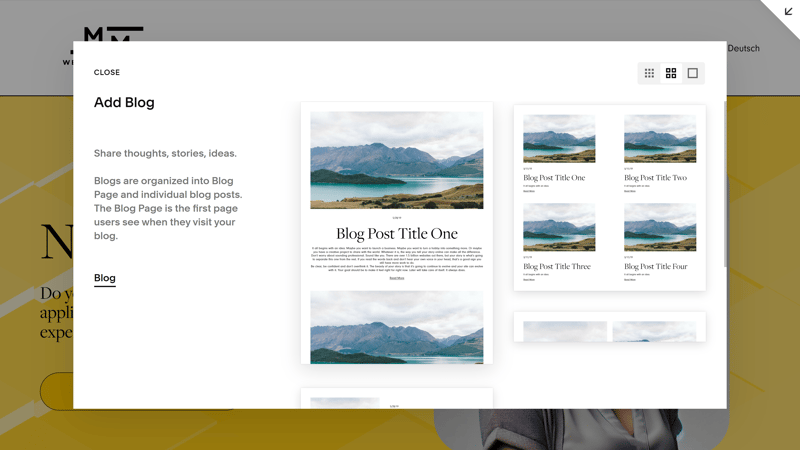
Task: Choose the single large view icon
Action: [692, 73]
